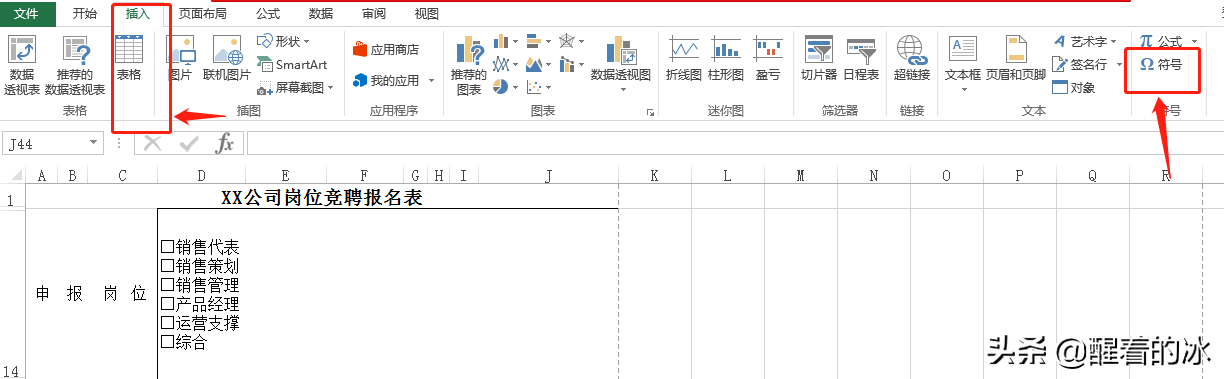1224x379 pixels.
Task: Select column J header
Action: click(x=549, y=176)
